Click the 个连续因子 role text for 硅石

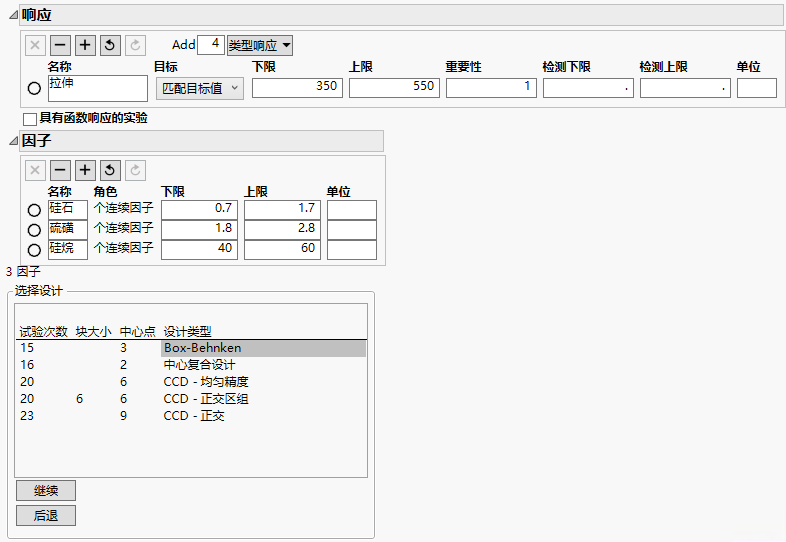pos(123,208)
